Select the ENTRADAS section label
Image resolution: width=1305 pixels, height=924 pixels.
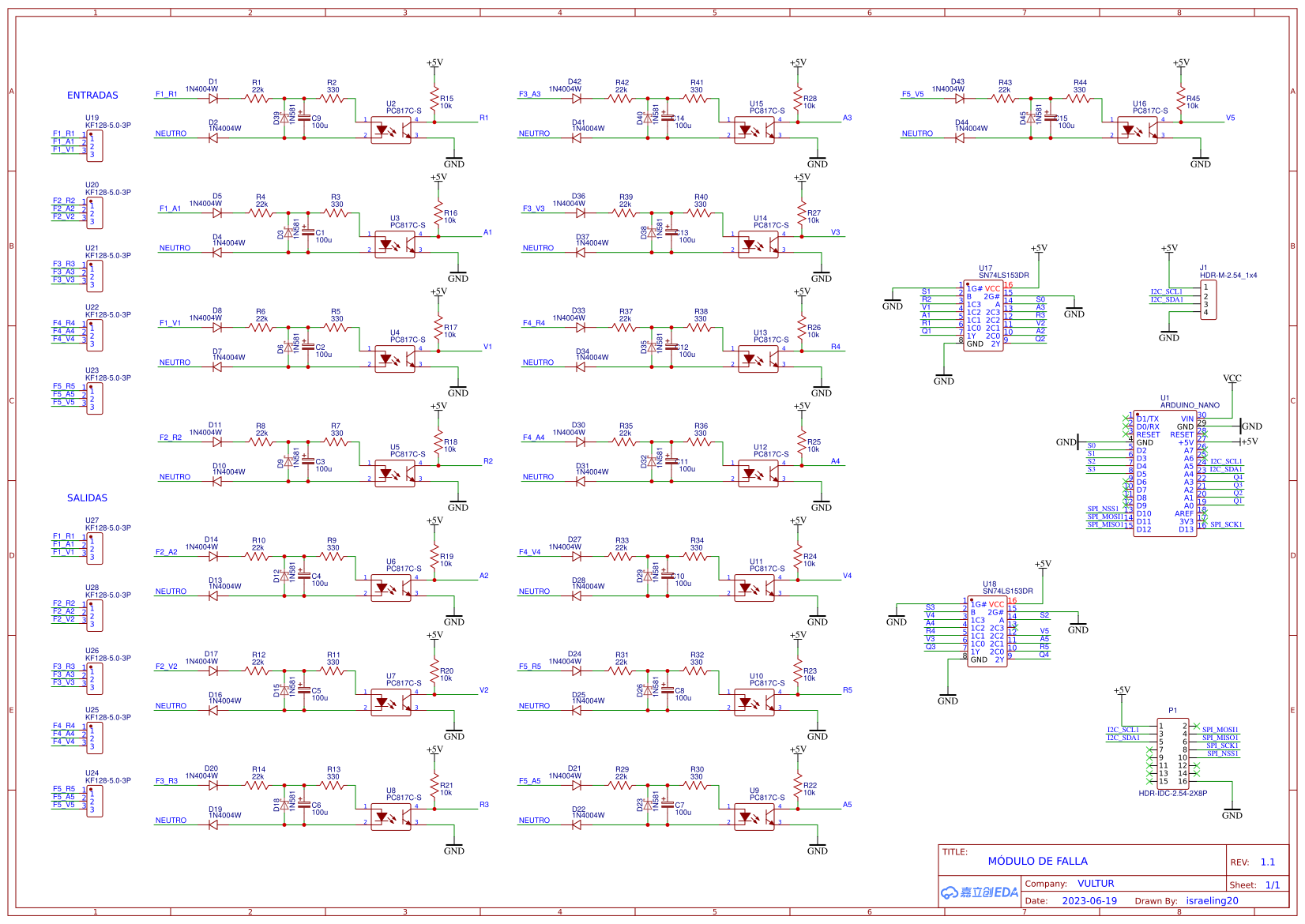[93, 95]
